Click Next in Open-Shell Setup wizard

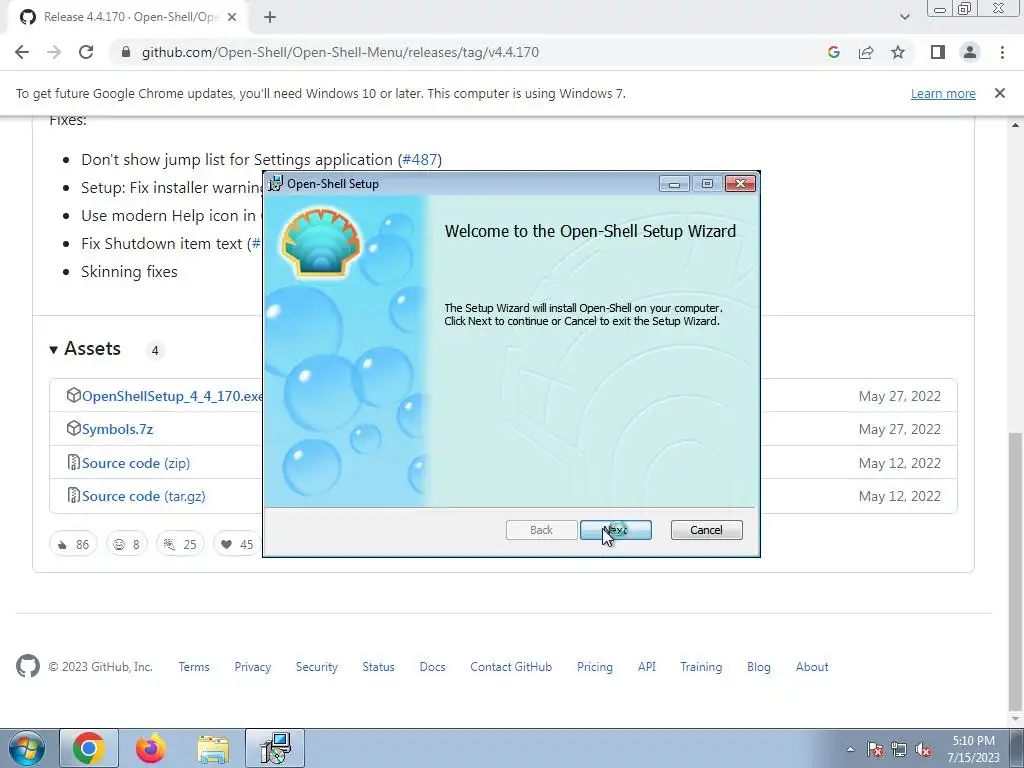pos(615,530)
